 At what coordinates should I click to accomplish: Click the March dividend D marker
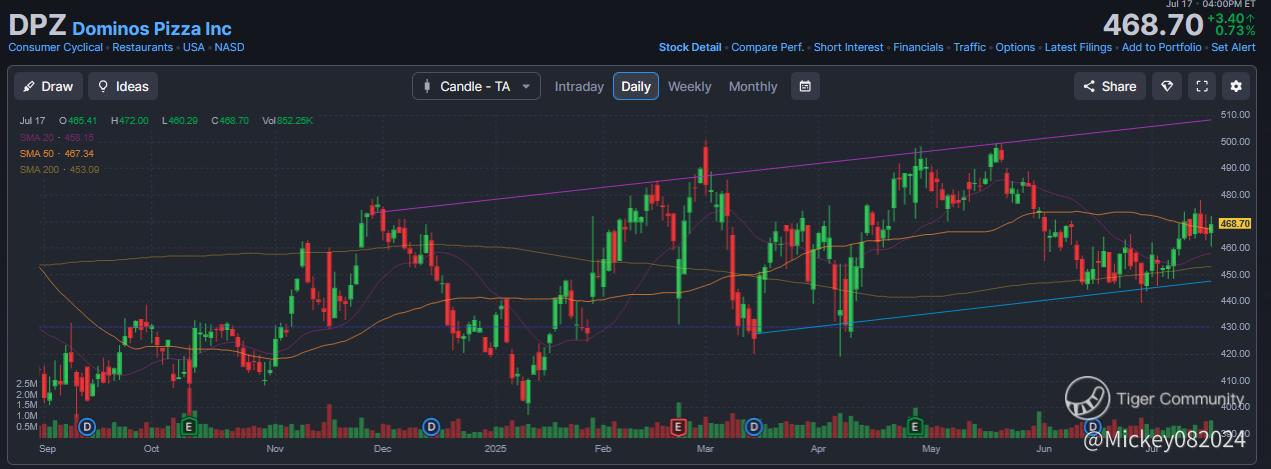pos(754,427)
